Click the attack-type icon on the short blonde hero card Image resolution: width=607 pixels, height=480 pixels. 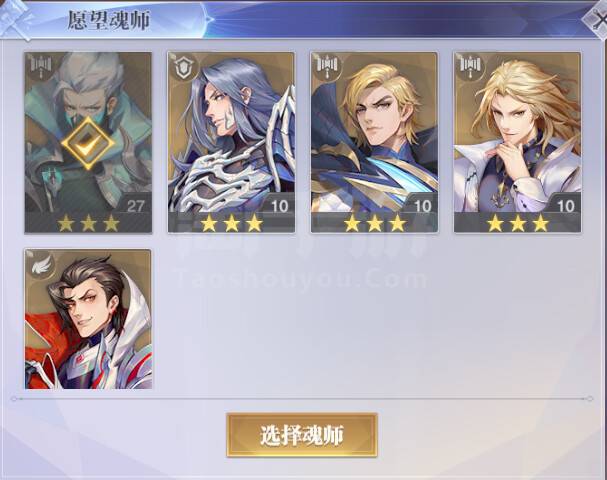point(325,65)
